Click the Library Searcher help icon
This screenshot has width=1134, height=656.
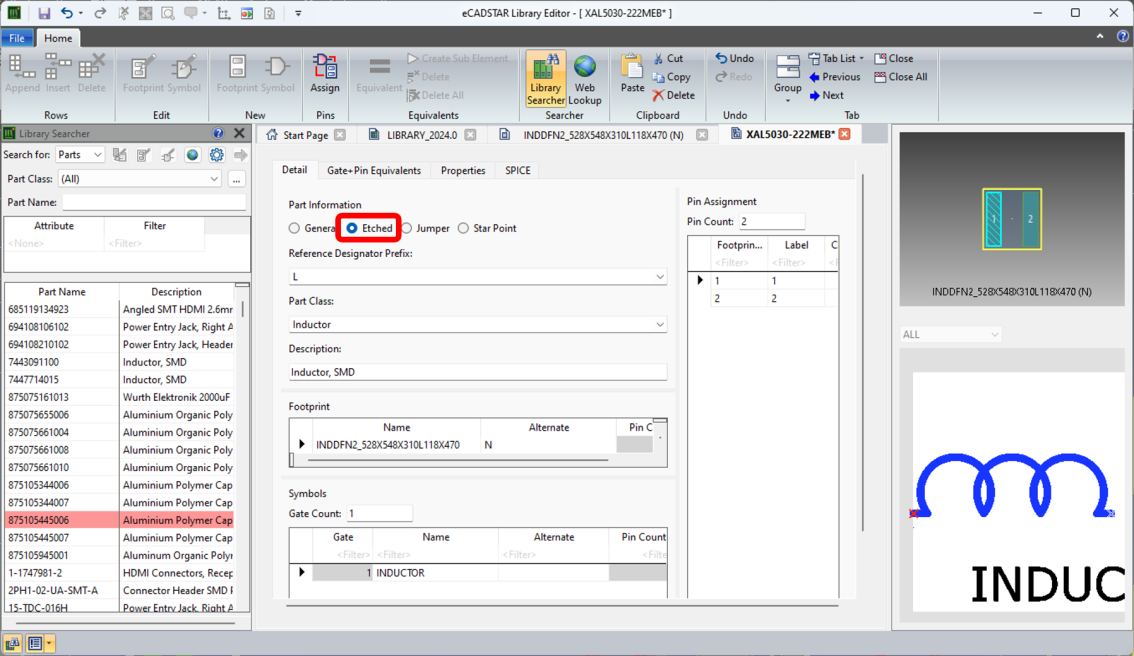(x=218, y=133)
